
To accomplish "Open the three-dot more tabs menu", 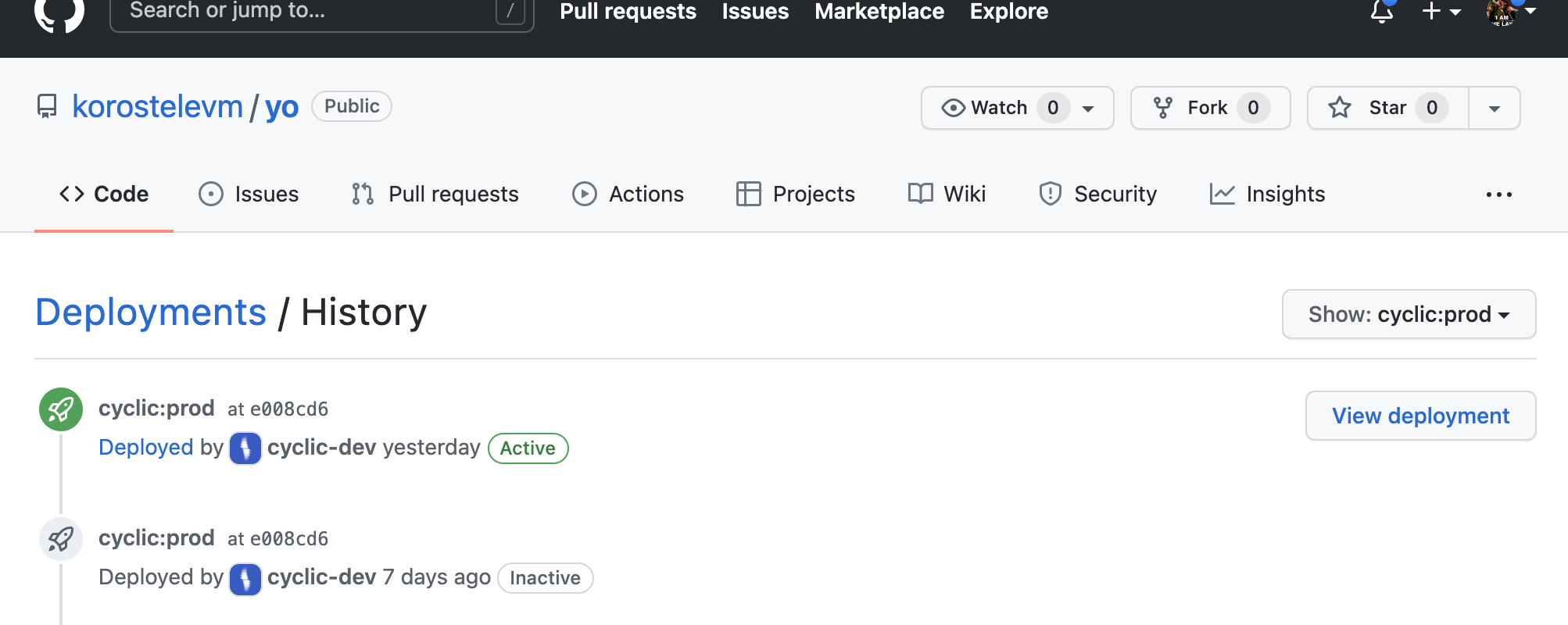I will (1498, 195).
